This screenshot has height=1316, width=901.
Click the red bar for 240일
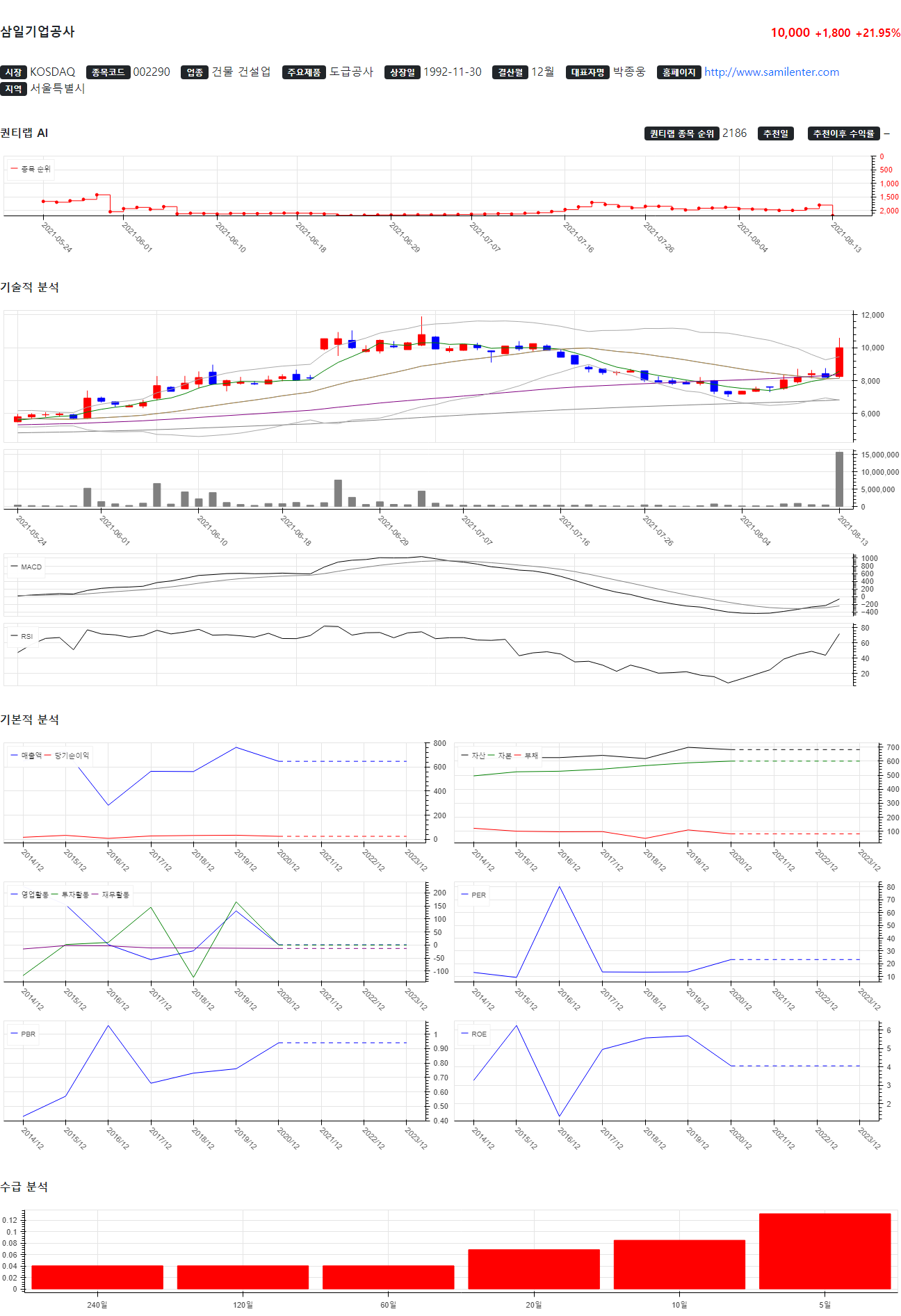(97, 1277)
